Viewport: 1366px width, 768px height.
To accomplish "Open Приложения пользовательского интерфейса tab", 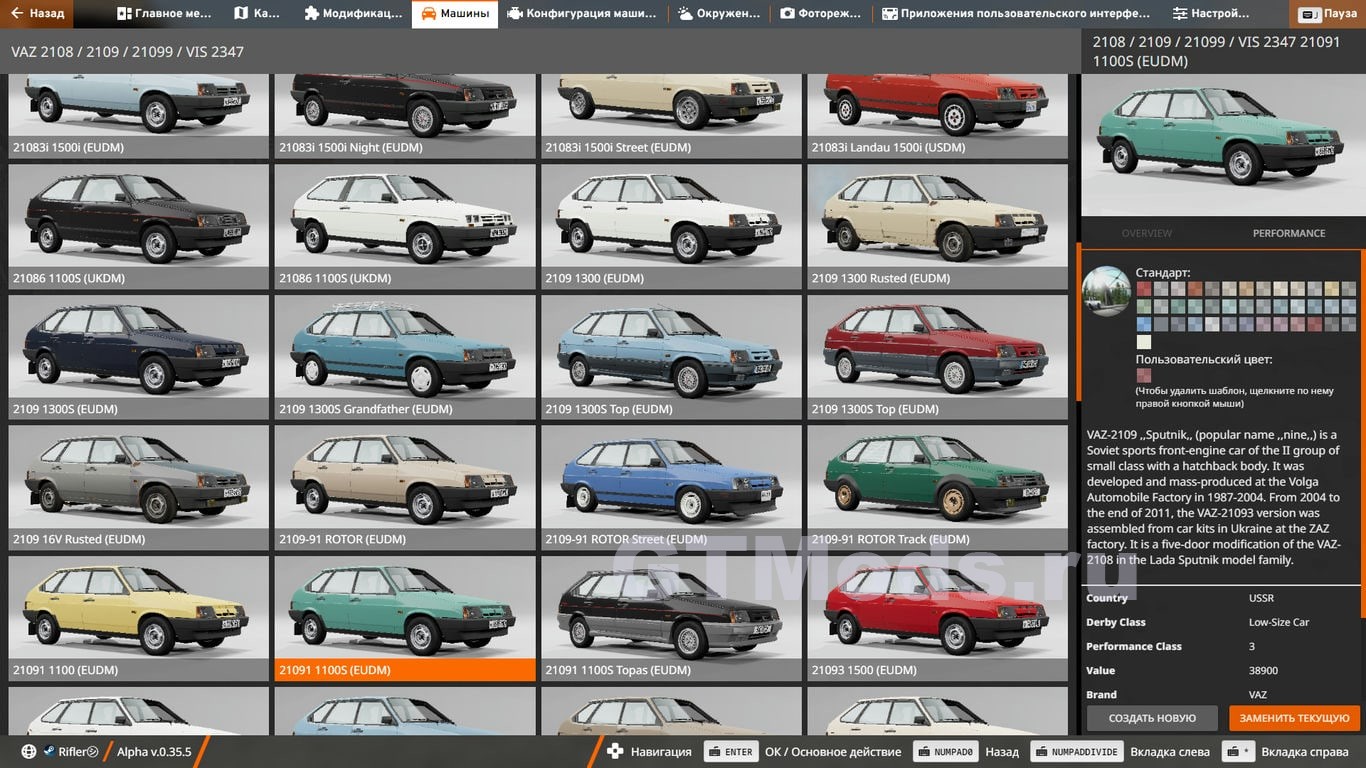I will 1015,14.
